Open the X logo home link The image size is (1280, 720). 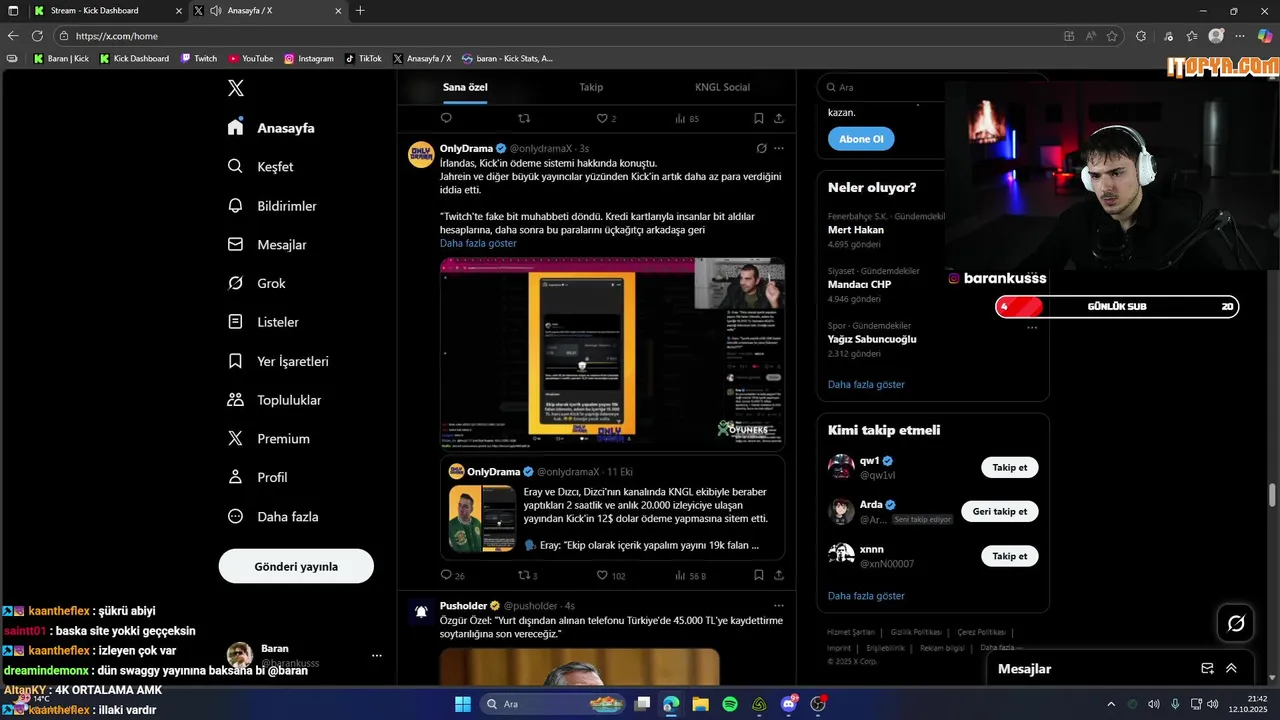click(x=236, y=88)
